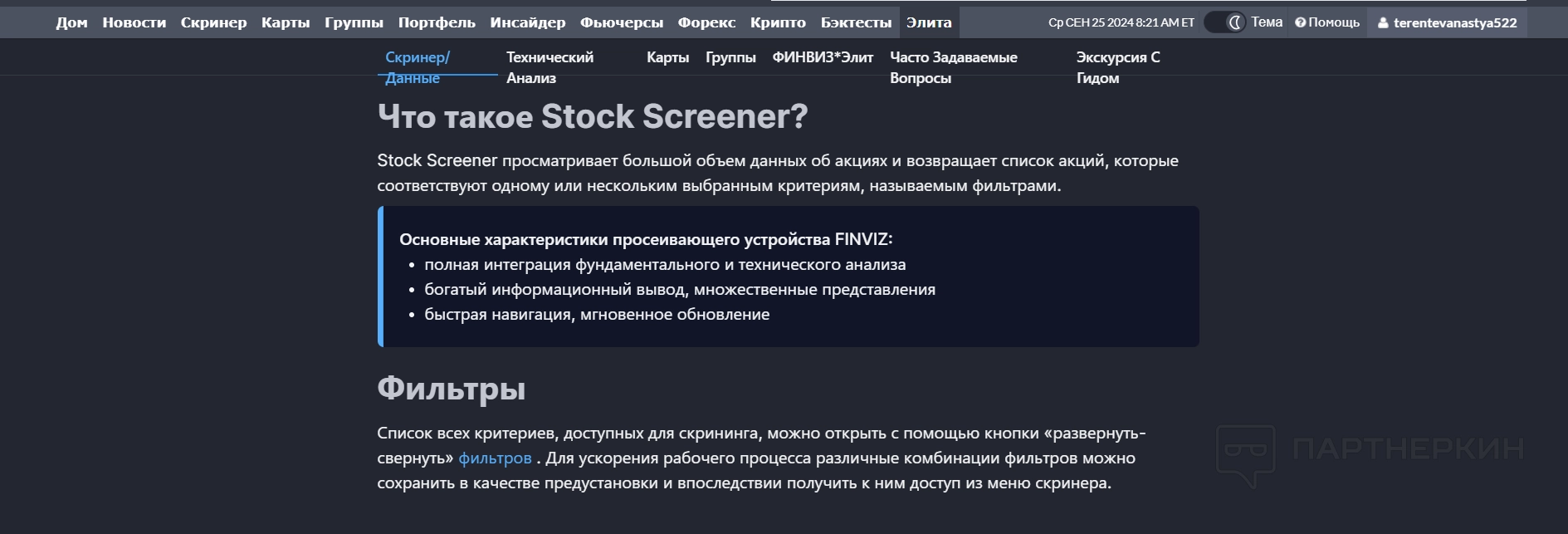Open Скринер in the top navigation bar

point(213,22)
